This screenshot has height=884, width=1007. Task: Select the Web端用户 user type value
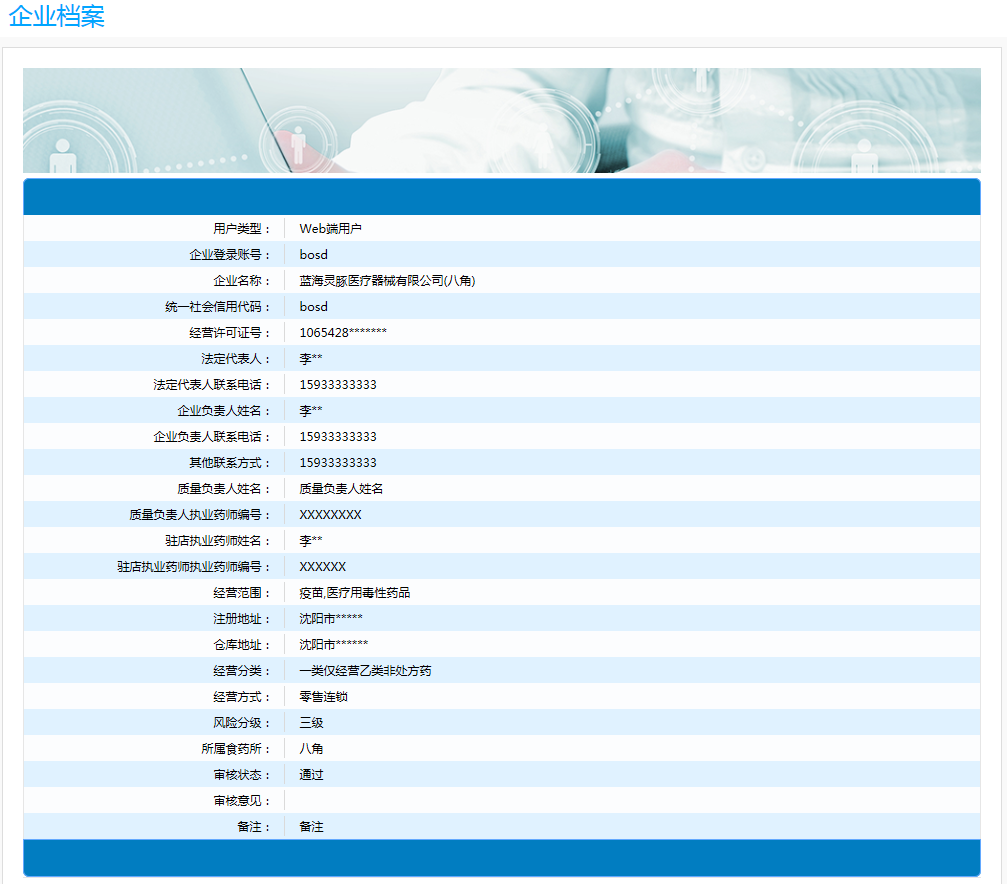tap(330, 229)
